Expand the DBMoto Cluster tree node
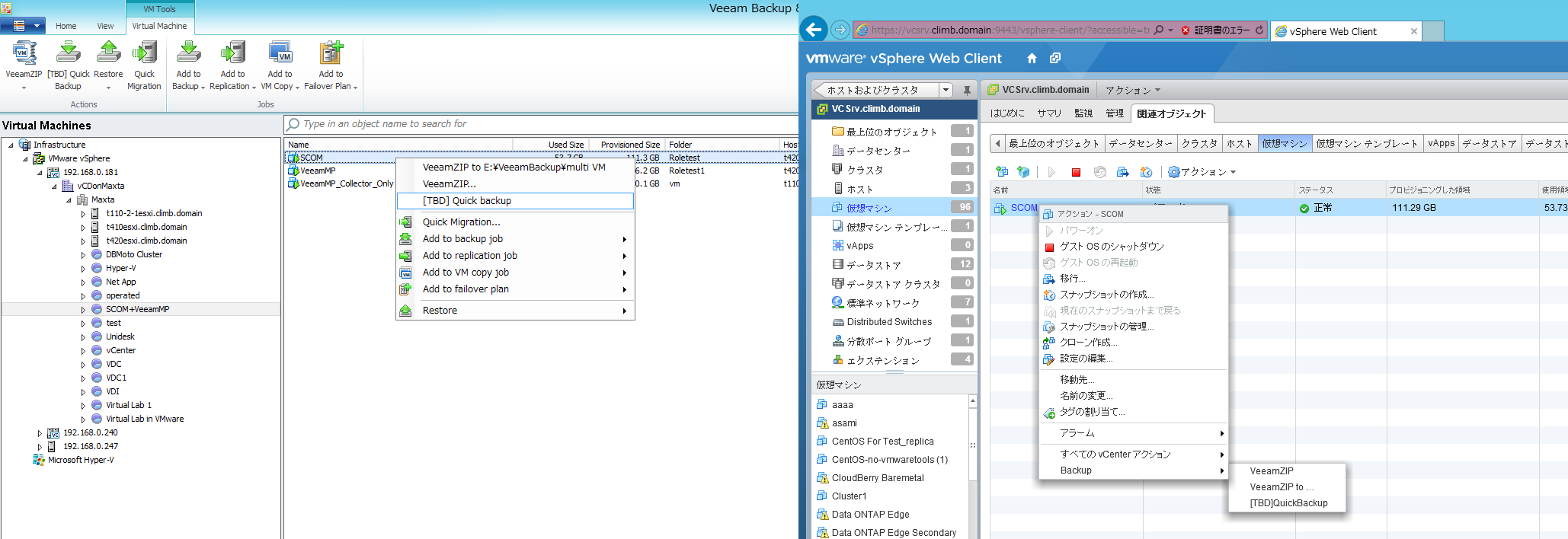 [x=83, y=255]
